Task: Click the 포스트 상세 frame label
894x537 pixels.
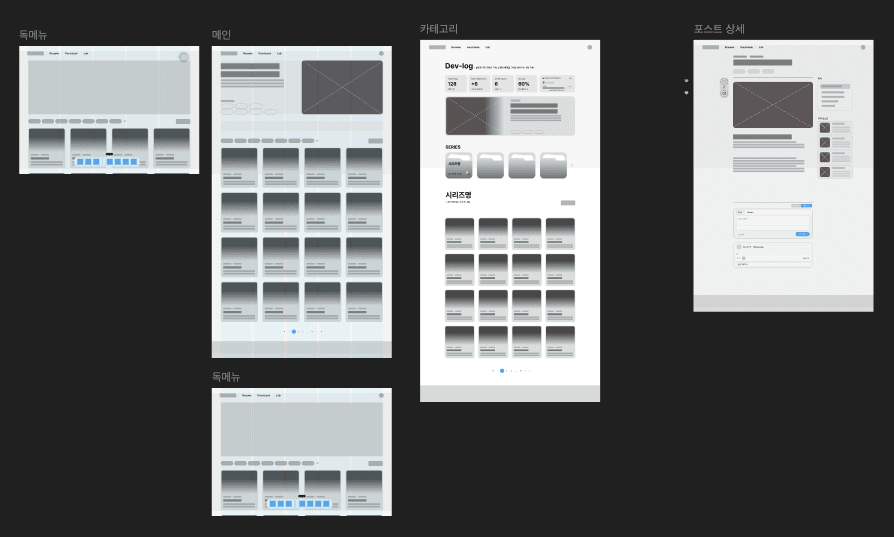Action: coord(718,29)
